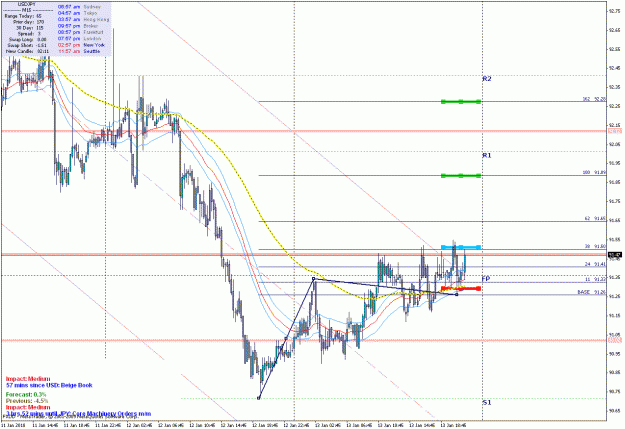Click the Swap Long row in info panel

pos(28,39)
